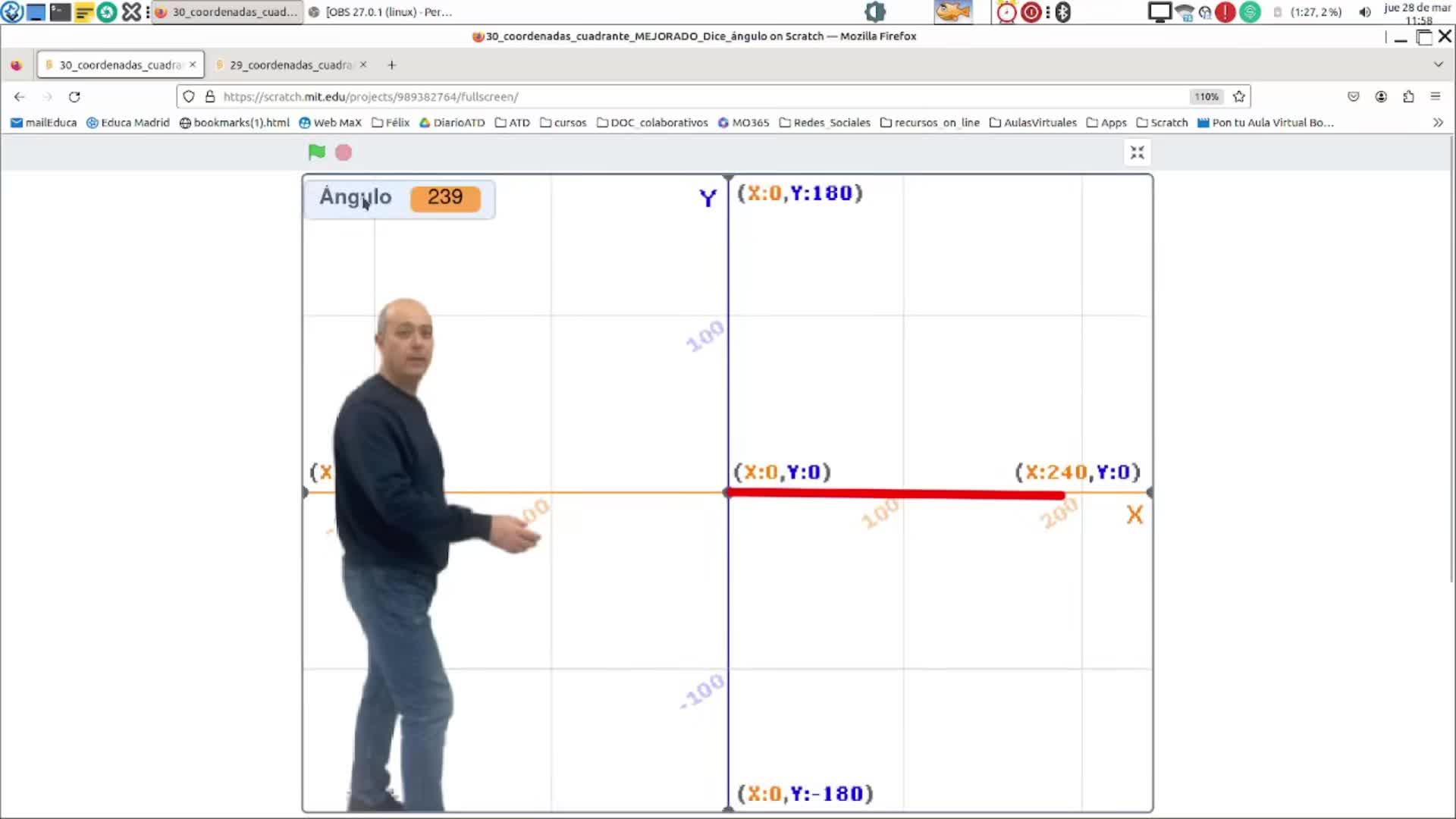The height and width of the screenshot is (819, 1456).
Task: Switch to 29_coordenadas_cuadrante tab
Action: point(290,65)
